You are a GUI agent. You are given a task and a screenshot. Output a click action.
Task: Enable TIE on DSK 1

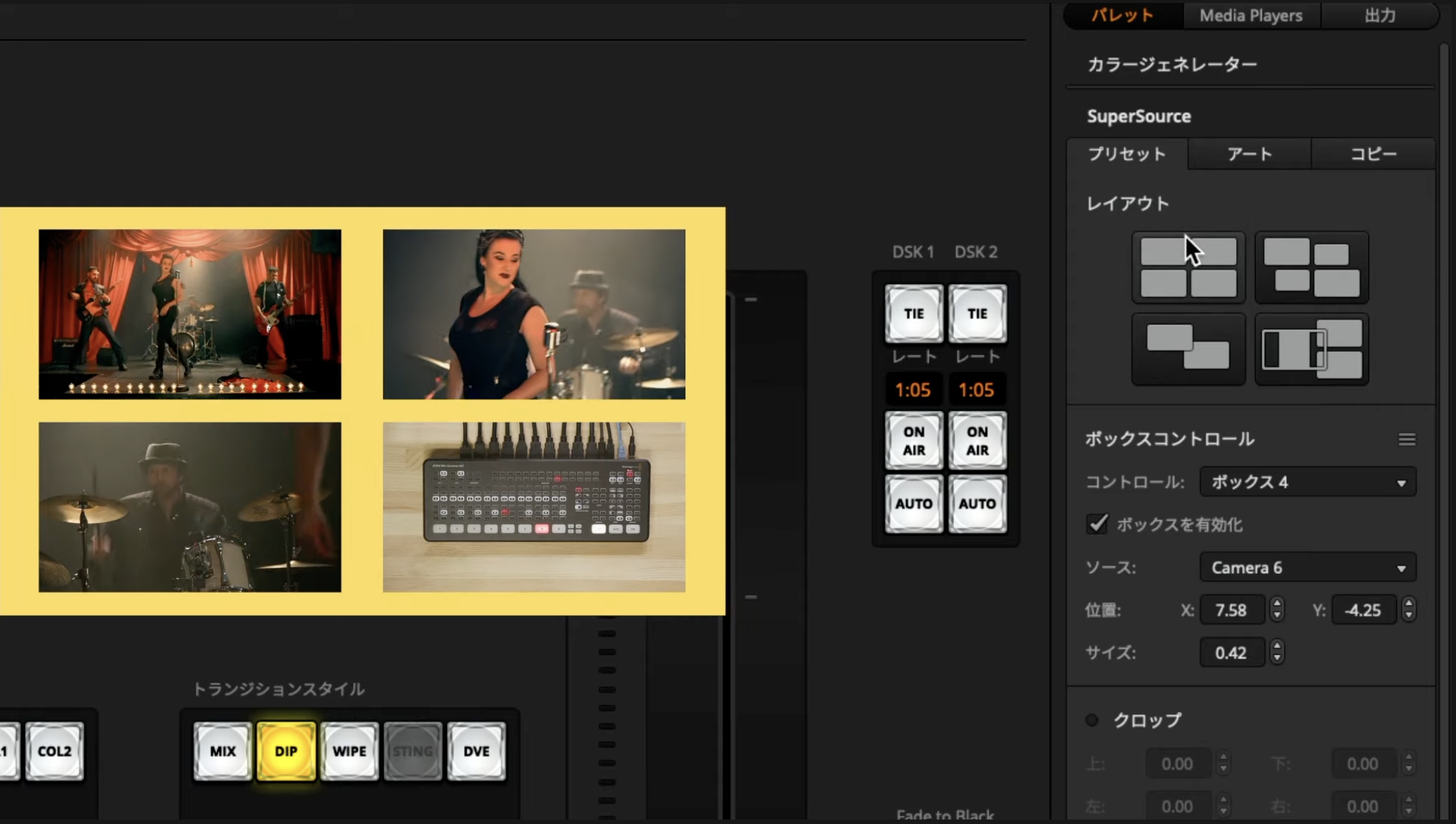(913, 314)
